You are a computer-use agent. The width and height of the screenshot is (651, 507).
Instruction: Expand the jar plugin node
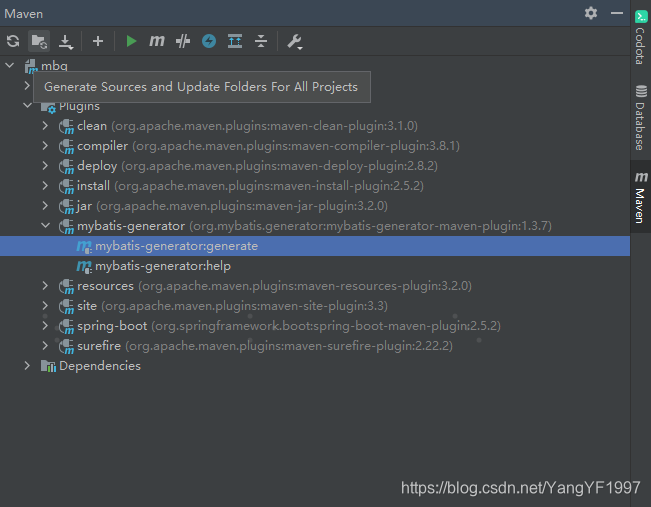tap(45, 206)
